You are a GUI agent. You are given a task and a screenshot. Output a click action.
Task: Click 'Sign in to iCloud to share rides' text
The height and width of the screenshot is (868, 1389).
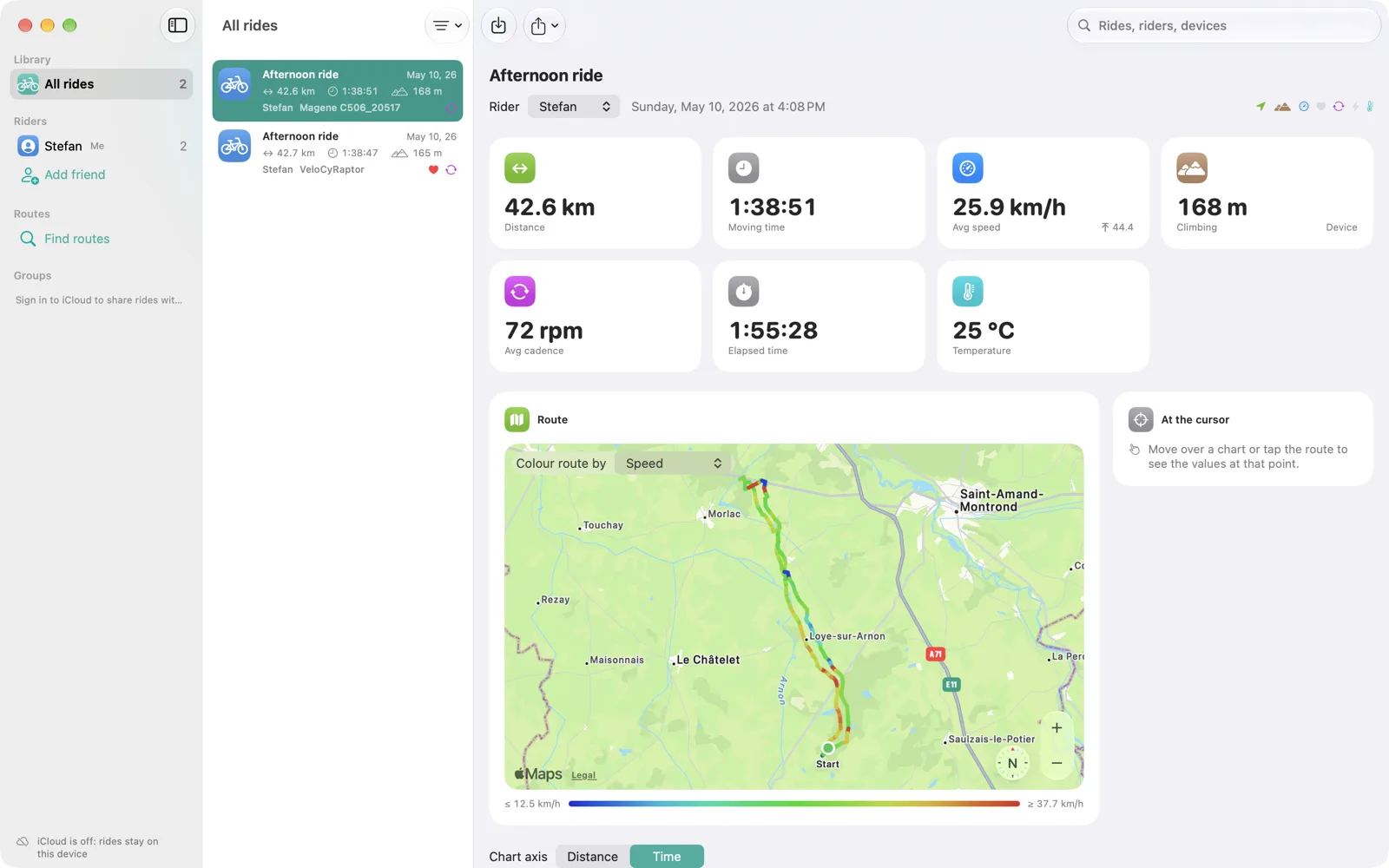(x=99, y=300)
